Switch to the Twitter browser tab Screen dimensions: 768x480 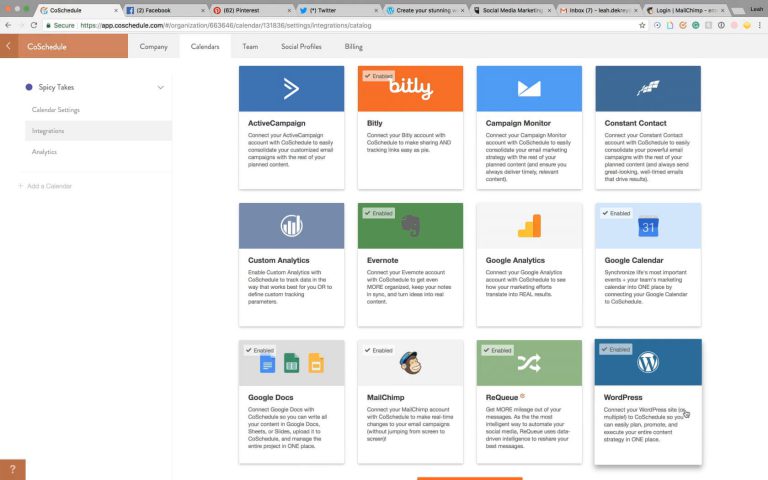[x=338, y=10]
